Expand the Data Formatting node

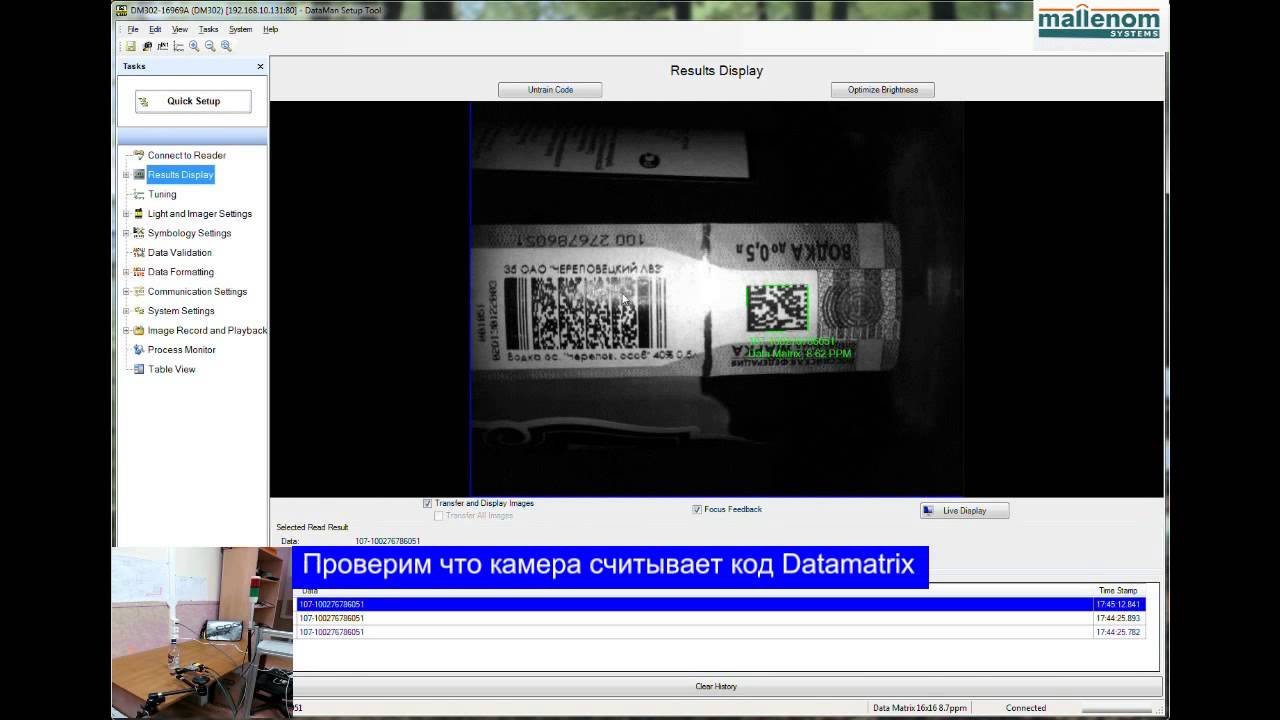(126, 272)
